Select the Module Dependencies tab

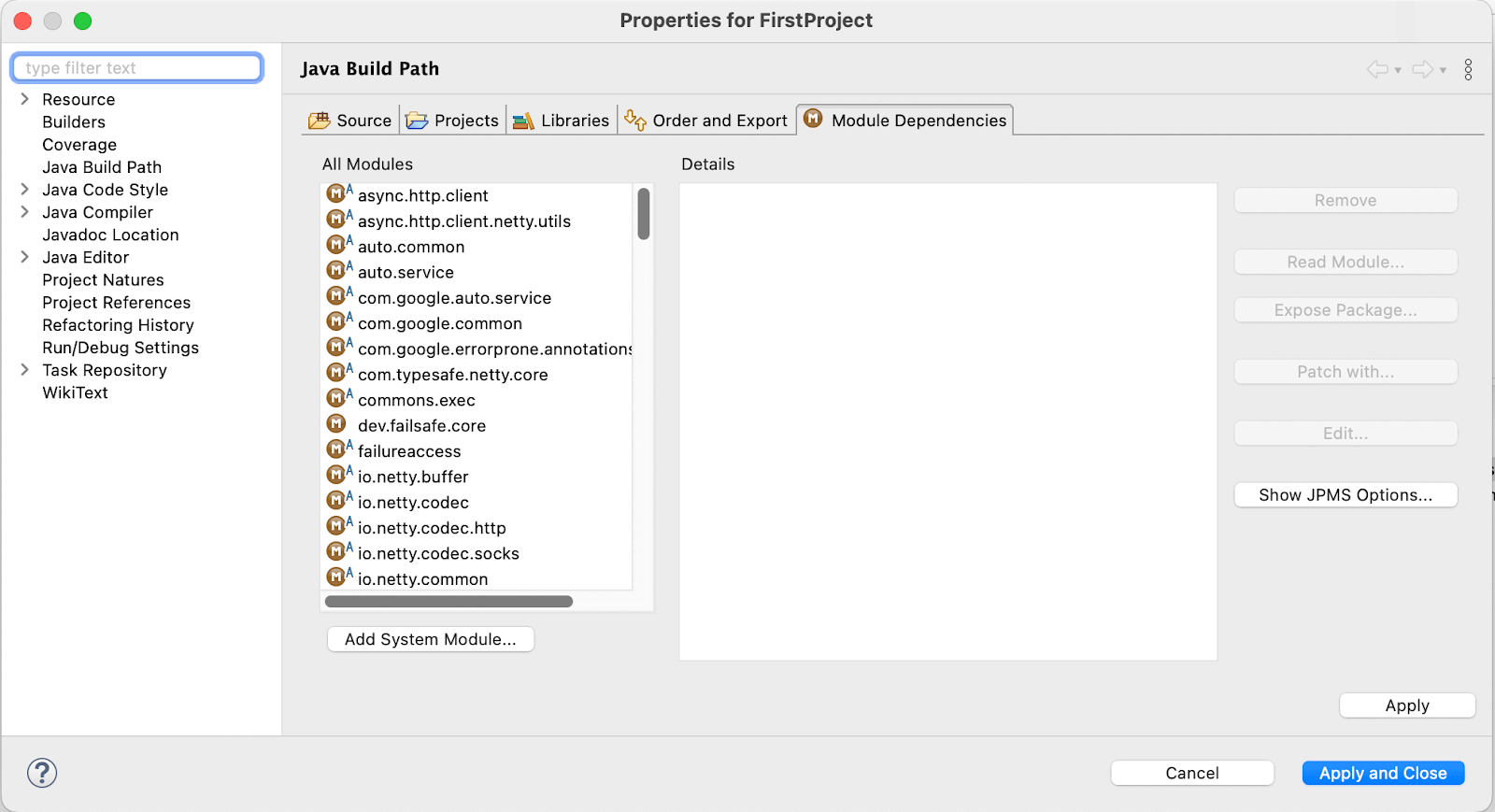[905, 120]
